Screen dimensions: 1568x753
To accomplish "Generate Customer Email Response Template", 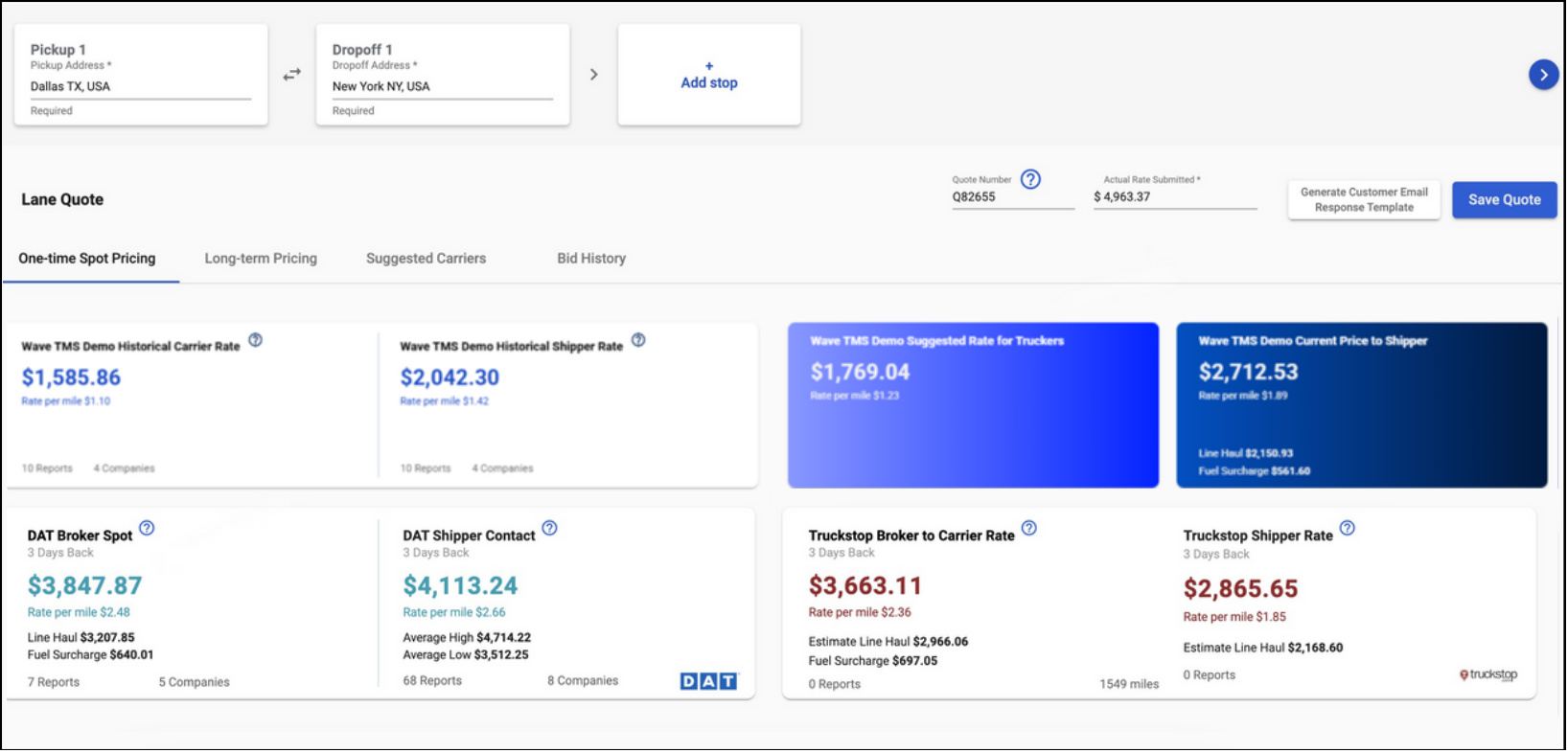I will tap(1364, 200).
